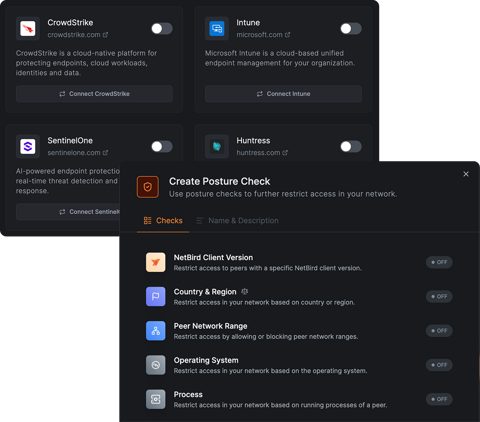Click the Create Posture Check shield icon
Viewport: 480px width, 422px height.
coord(148,187)
